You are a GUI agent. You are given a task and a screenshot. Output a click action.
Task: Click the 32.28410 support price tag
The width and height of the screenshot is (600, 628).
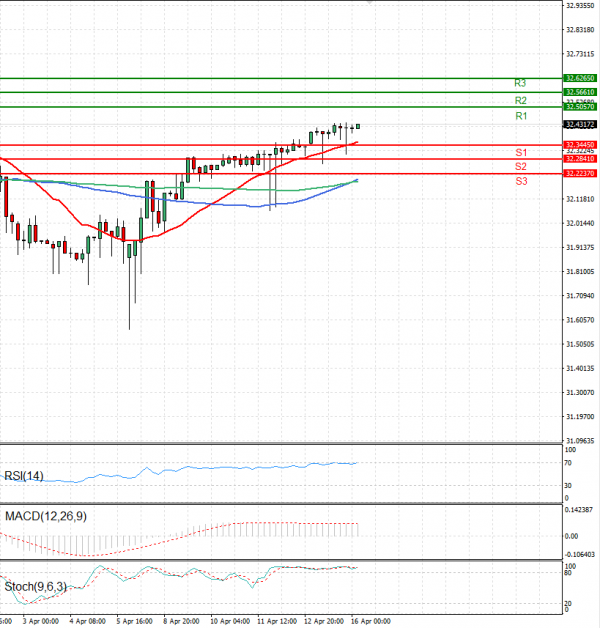[580, 159]
